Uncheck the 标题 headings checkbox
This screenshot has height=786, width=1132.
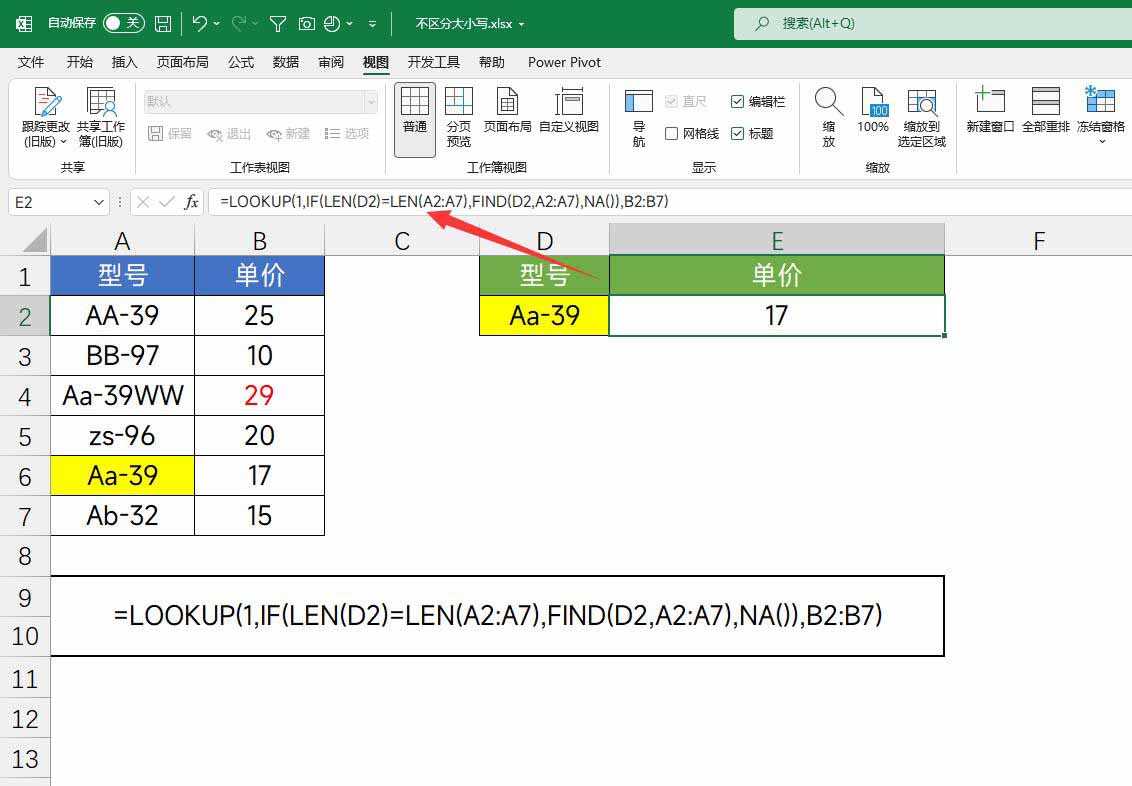click(738, 134)
